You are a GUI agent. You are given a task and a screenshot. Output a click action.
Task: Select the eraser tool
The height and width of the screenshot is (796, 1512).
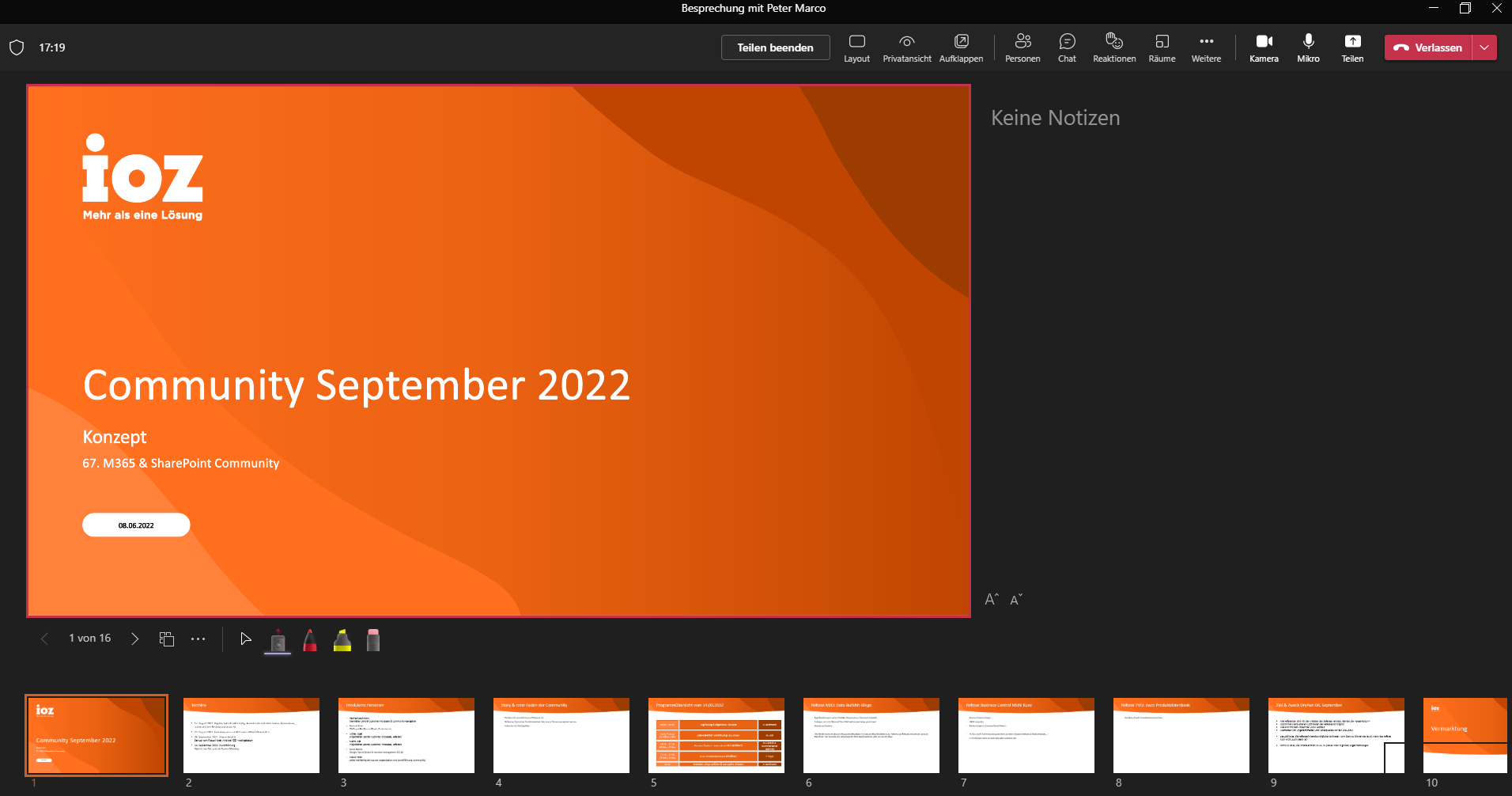[373, 640]
